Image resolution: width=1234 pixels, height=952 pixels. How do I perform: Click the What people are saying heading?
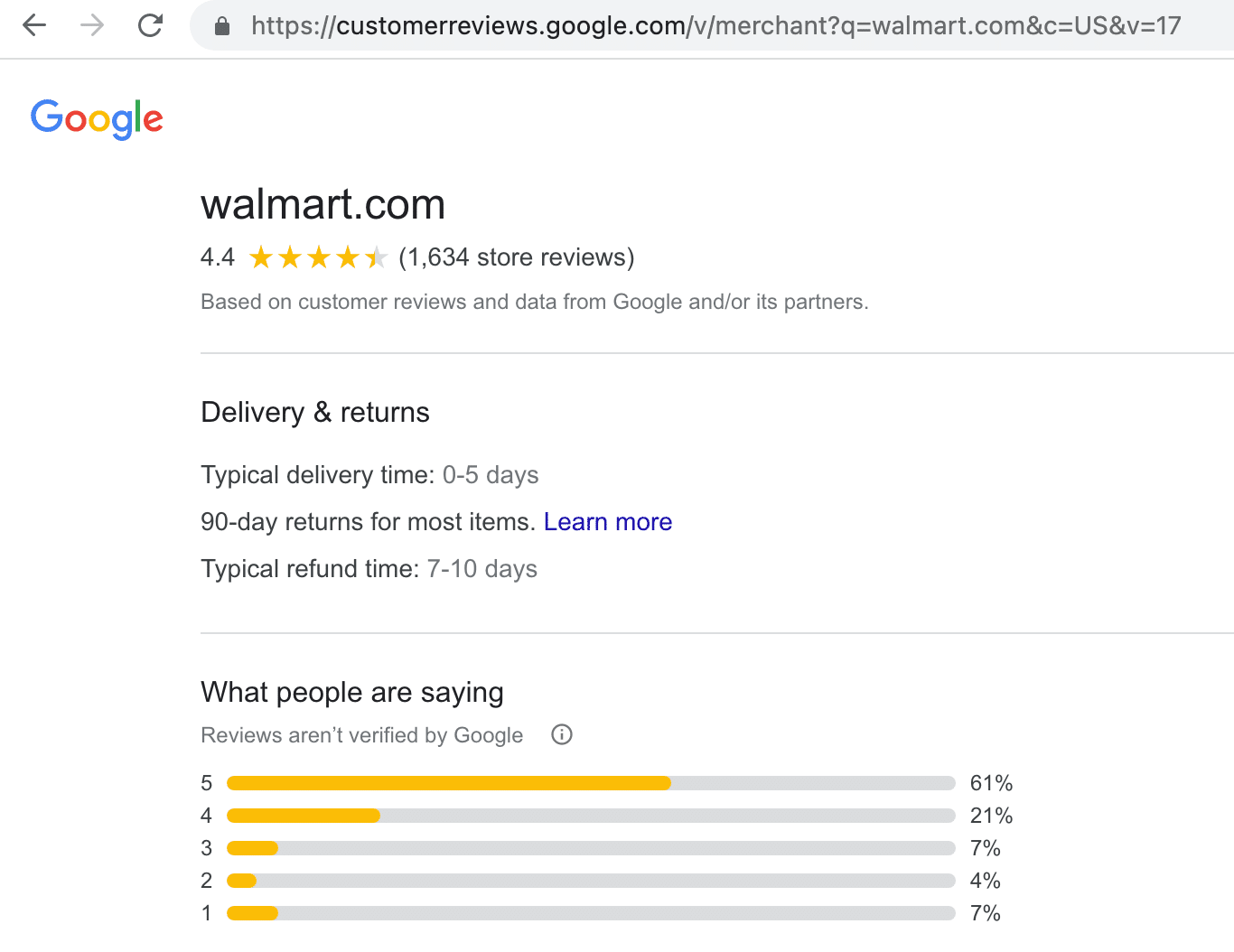point(352,693)
